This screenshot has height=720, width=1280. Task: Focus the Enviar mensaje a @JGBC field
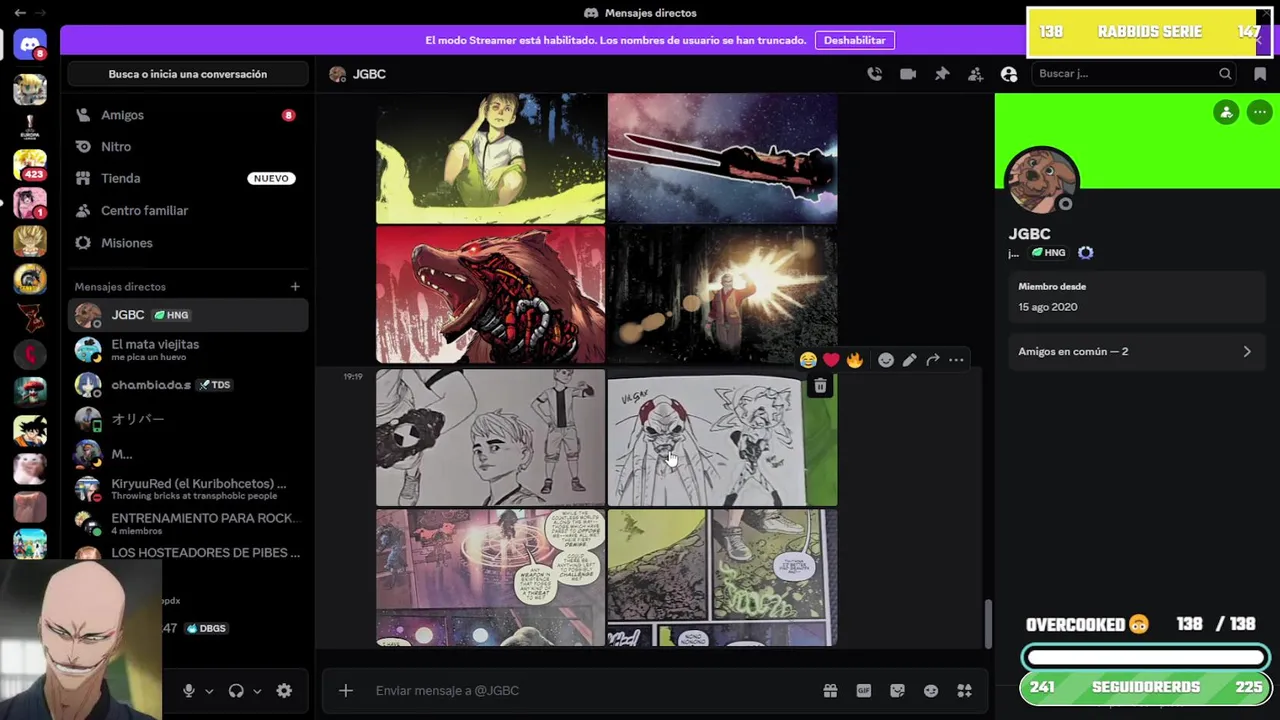click(x=590, y=690)
